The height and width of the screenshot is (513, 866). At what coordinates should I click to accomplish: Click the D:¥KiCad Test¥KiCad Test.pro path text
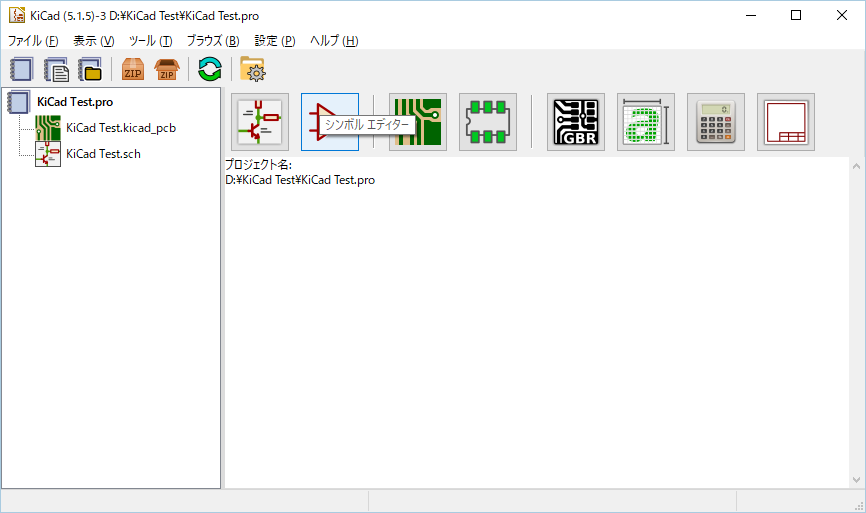click(x=300, y=180)
